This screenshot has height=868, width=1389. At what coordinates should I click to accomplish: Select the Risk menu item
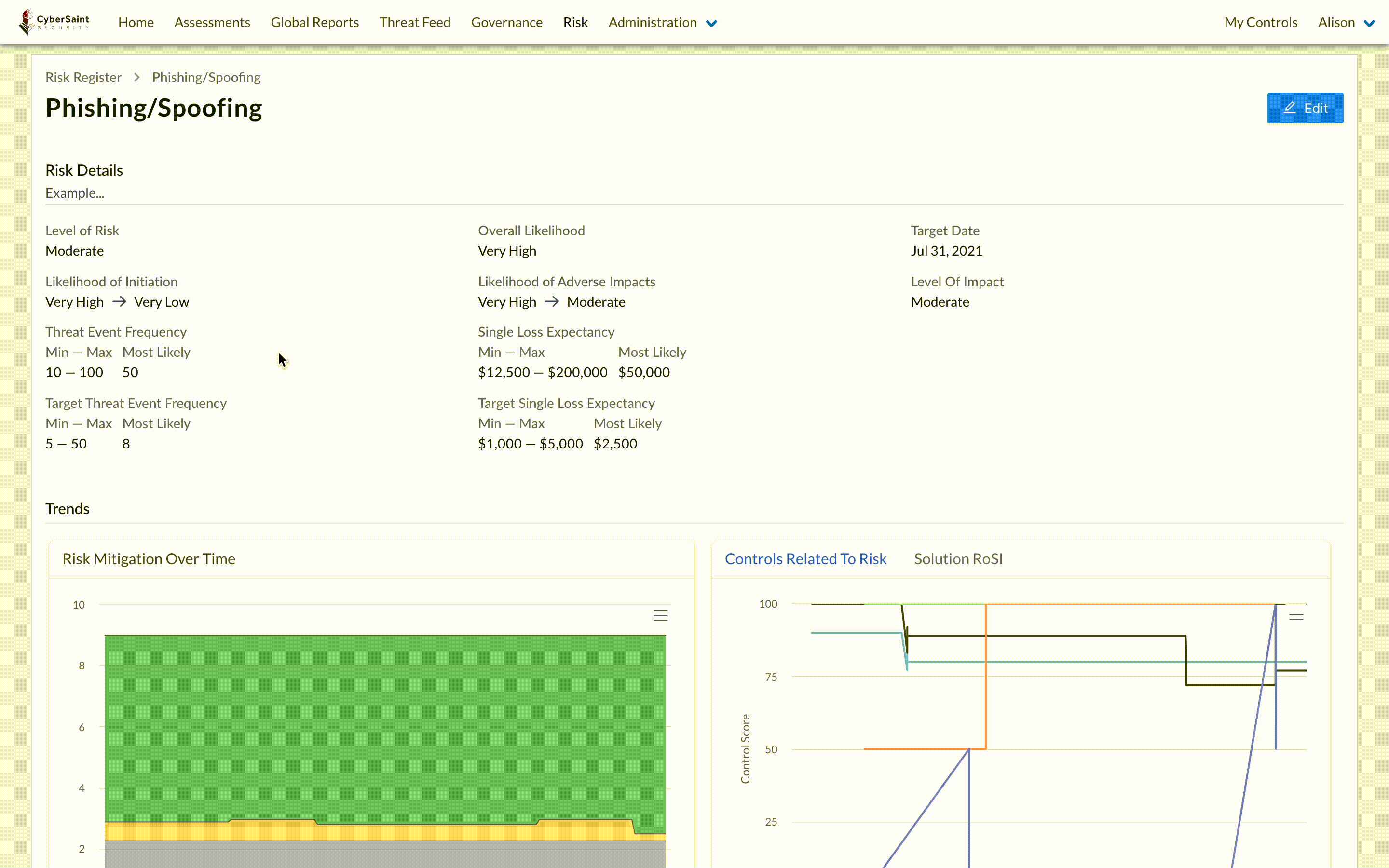point(575,22)
